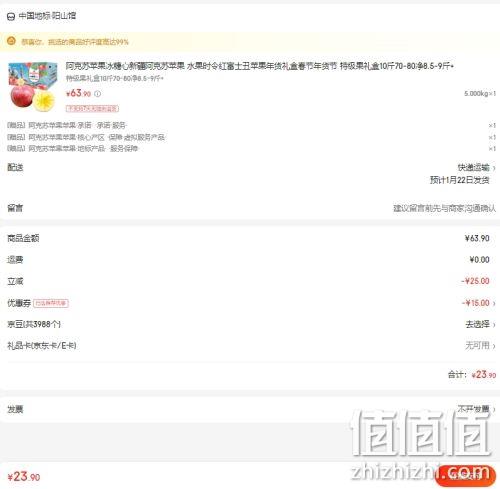This screenshot has height=489, width=500.
Task: Expand the 快递运输 delivery option
Action: [476, 167]
